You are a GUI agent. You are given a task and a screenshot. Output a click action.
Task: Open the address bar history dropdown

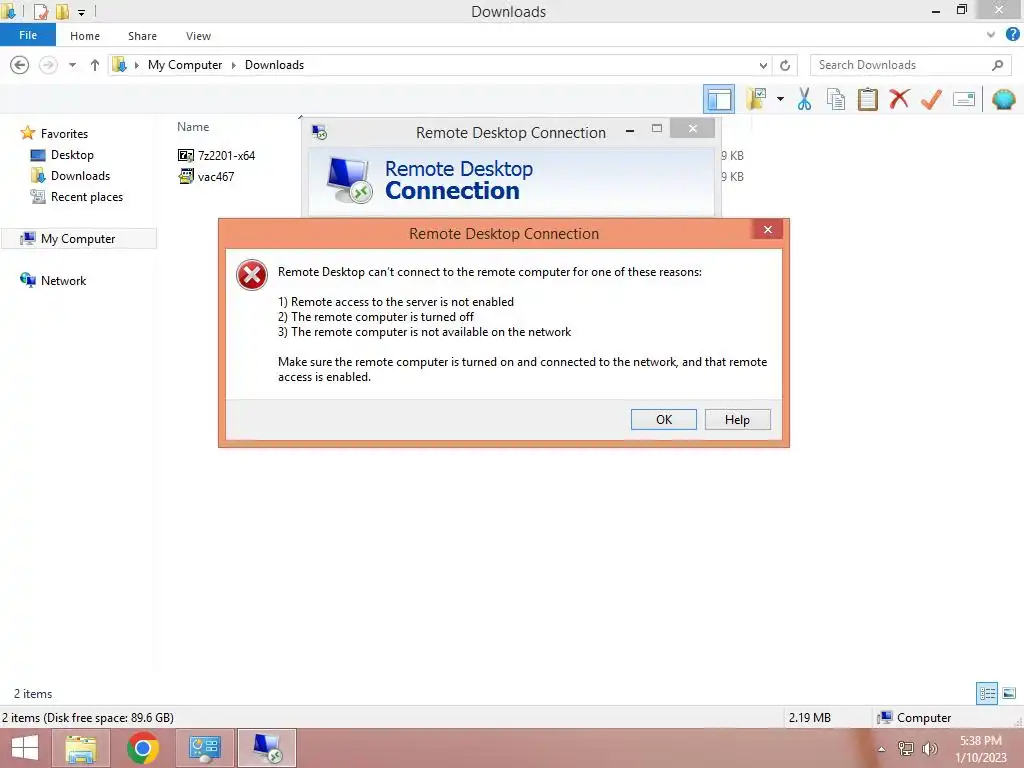pyautogui.click(x=763, y=65)
